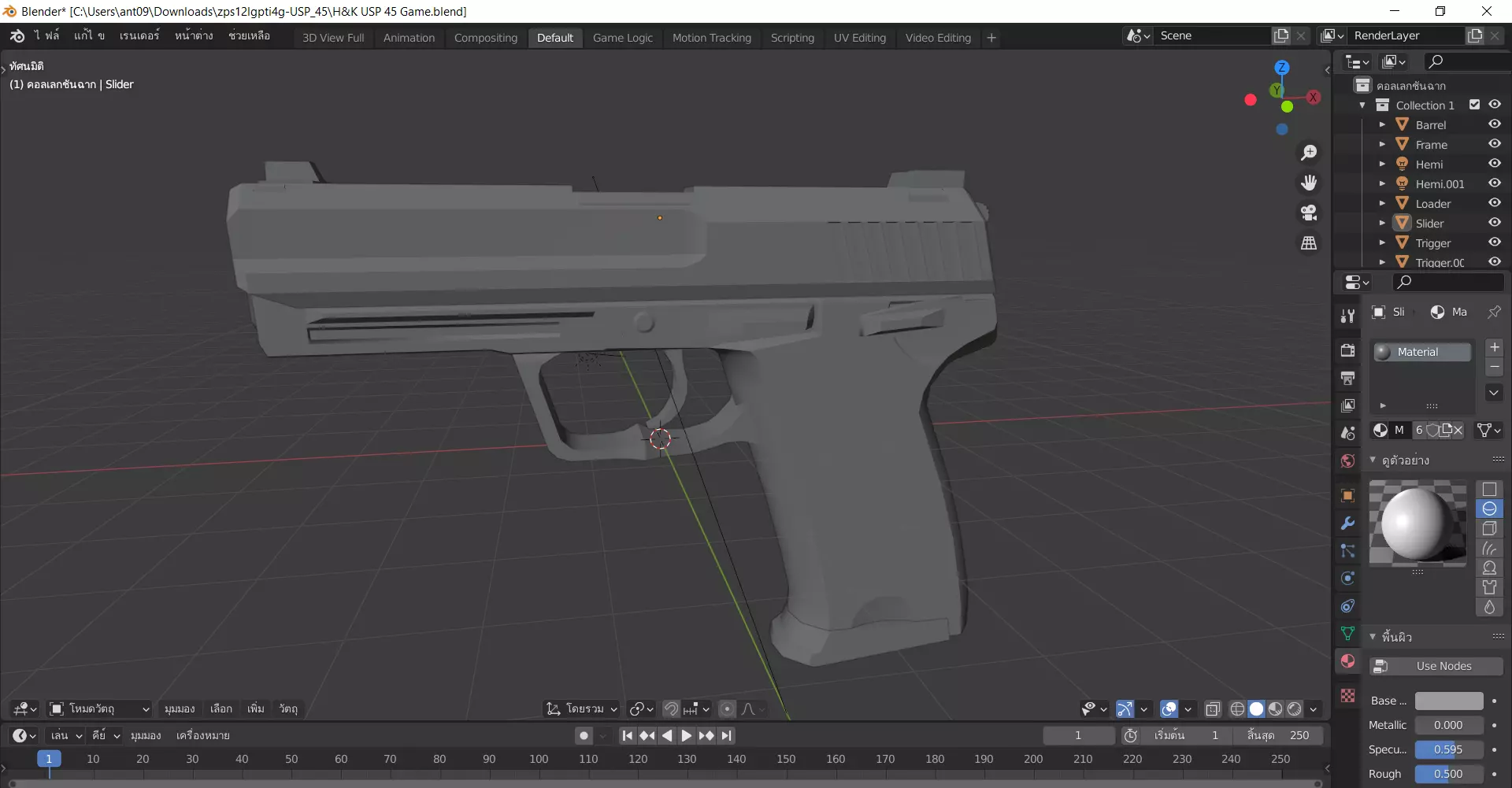
Task: Open the Output properties printer tab
Action: click(x=1347, y=378)
